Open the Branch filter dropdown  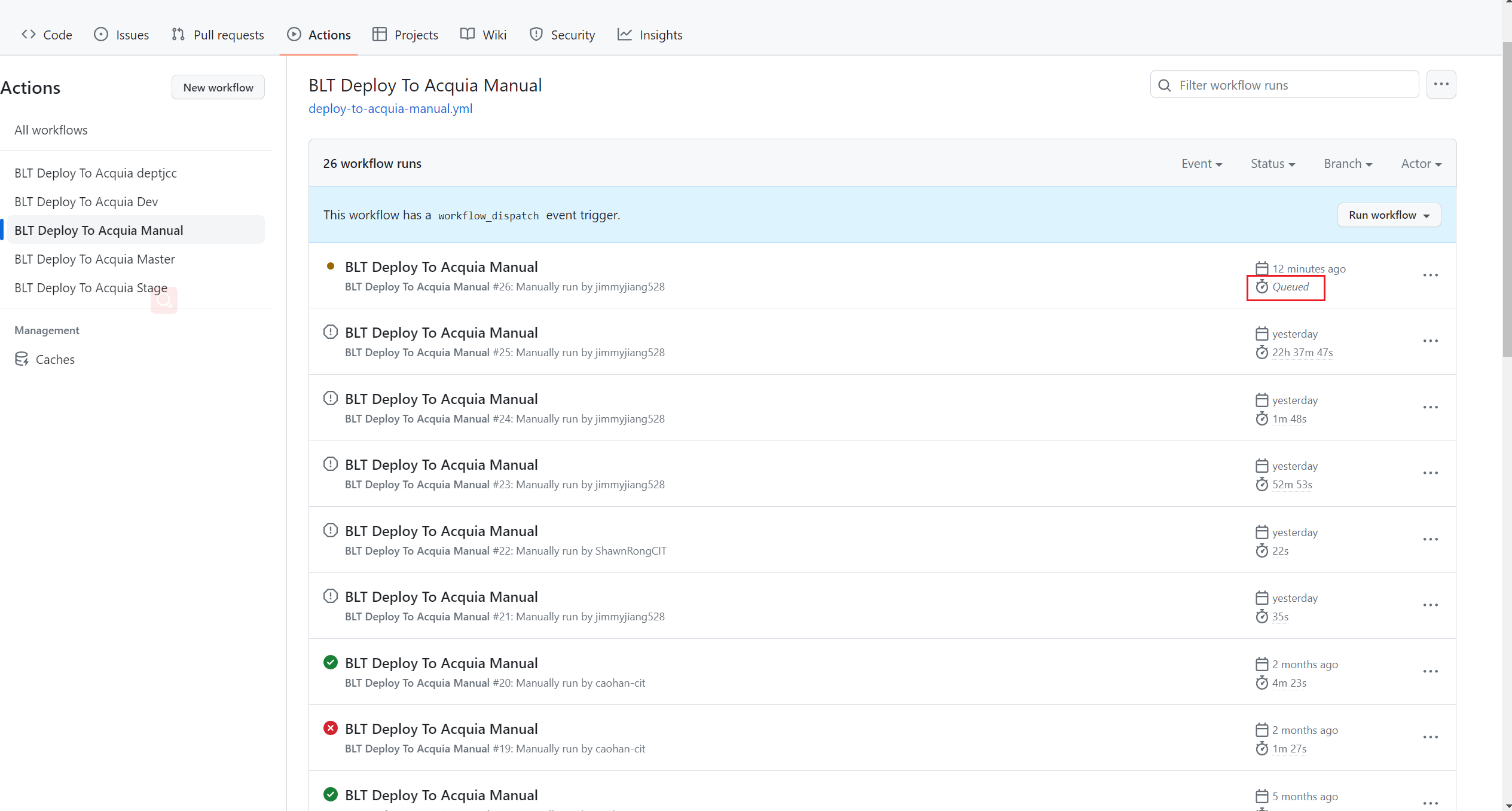coord(1347,163)
